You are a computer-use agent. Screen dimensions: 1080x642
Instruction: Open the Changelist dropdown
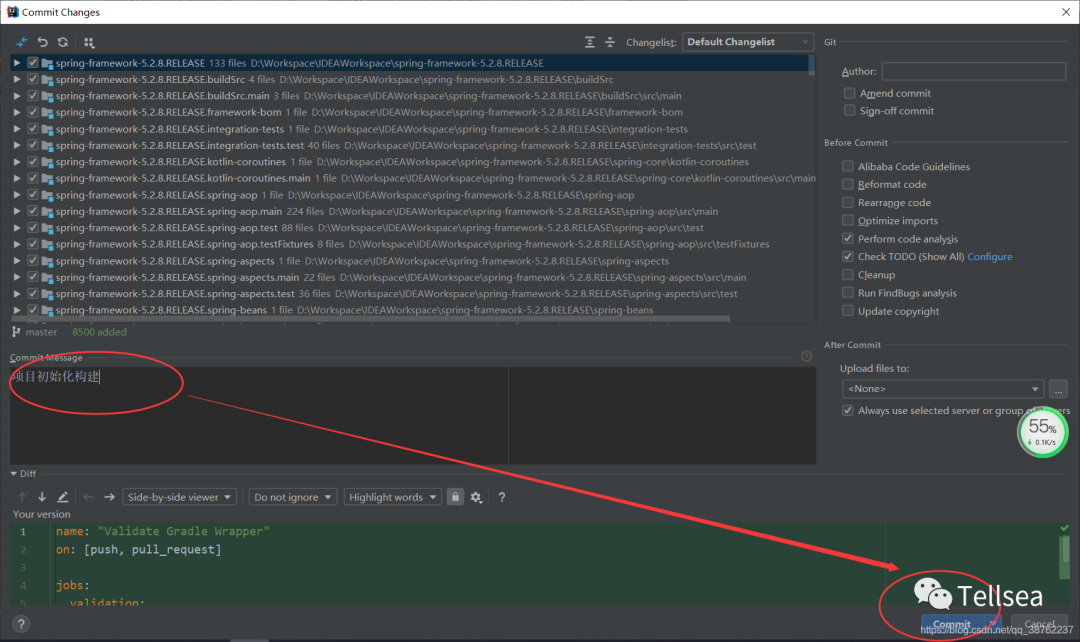pos(747,42)
